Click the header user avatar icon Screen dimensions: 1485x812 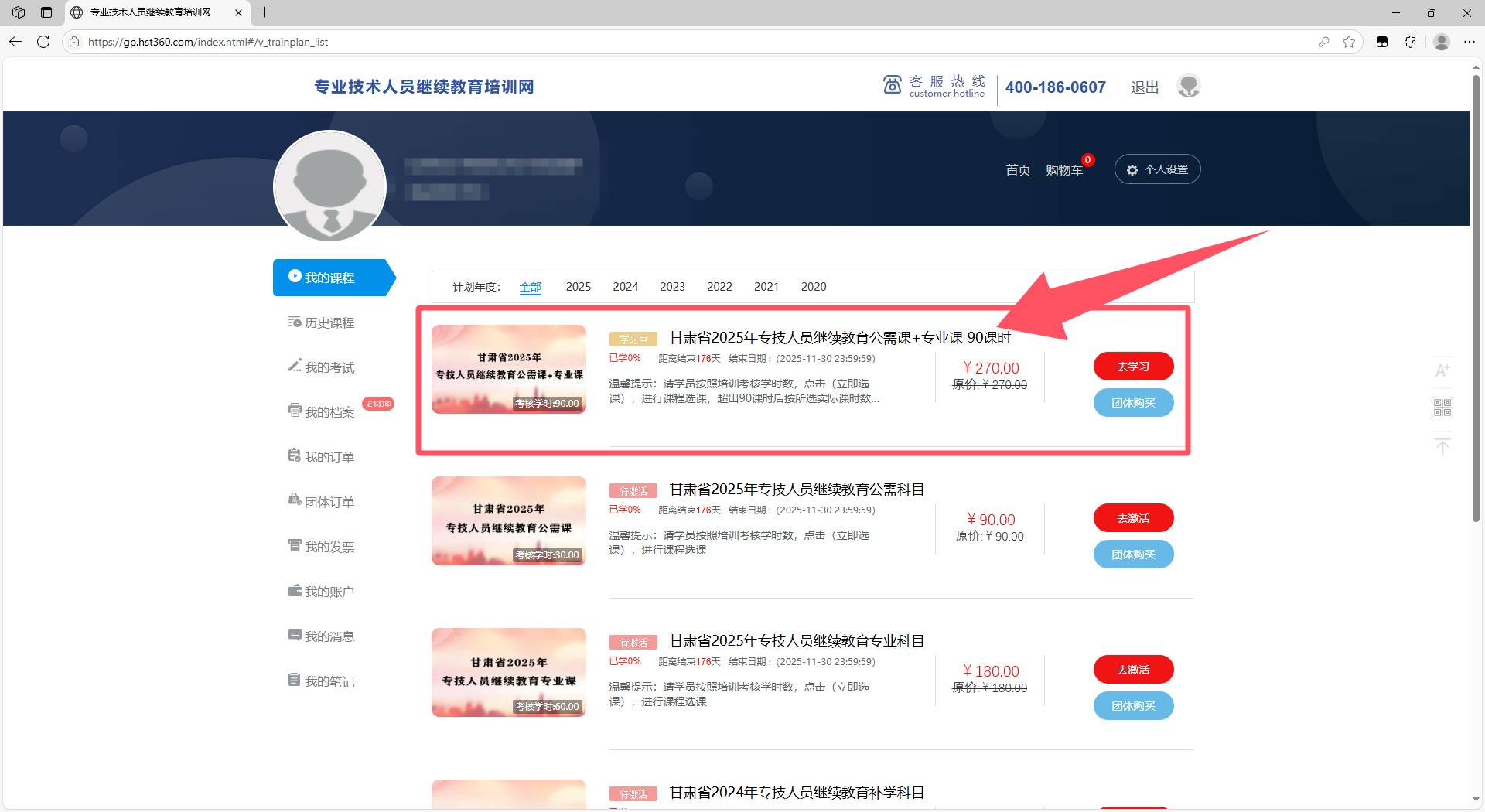tap(1189, 85)
